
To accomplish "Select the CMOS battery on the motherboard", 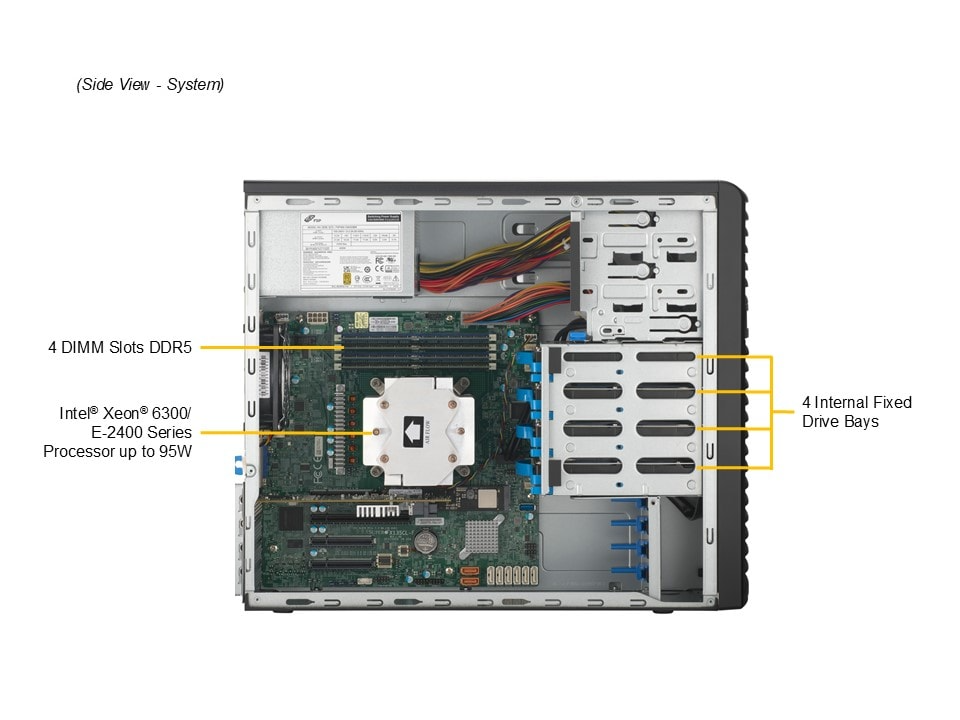I will (424, 543).
